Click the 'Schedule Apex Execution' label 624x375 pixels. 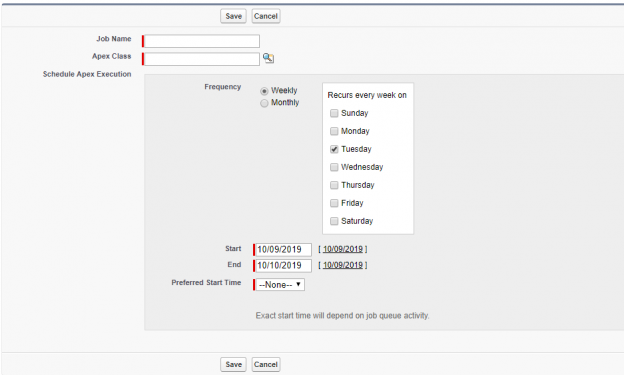point(87,74)
